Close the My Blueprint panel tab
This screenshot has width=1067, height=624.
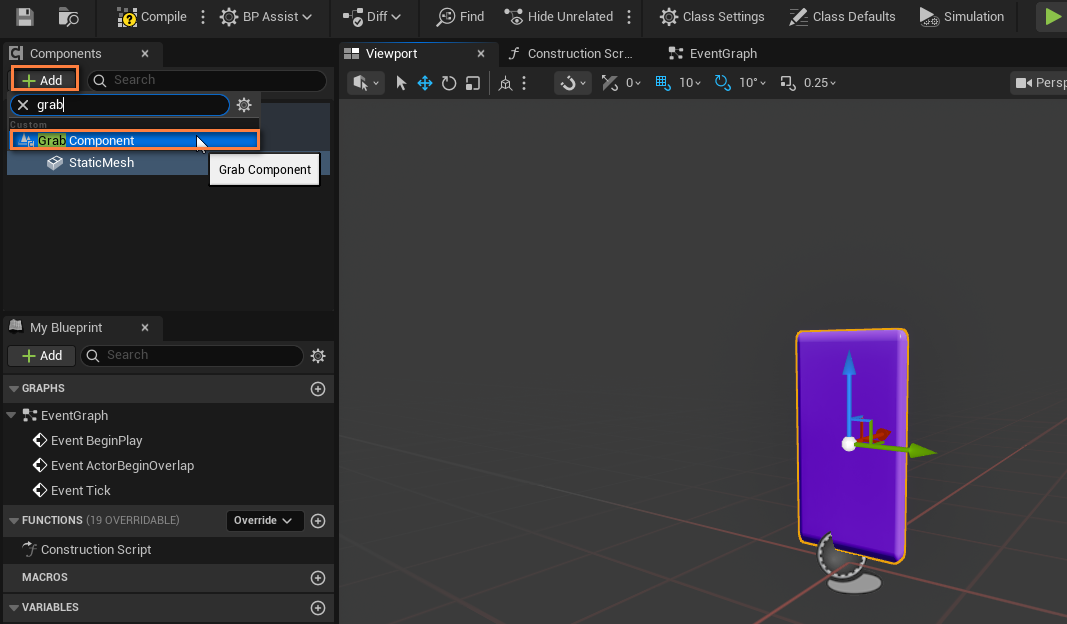[145, 327]
